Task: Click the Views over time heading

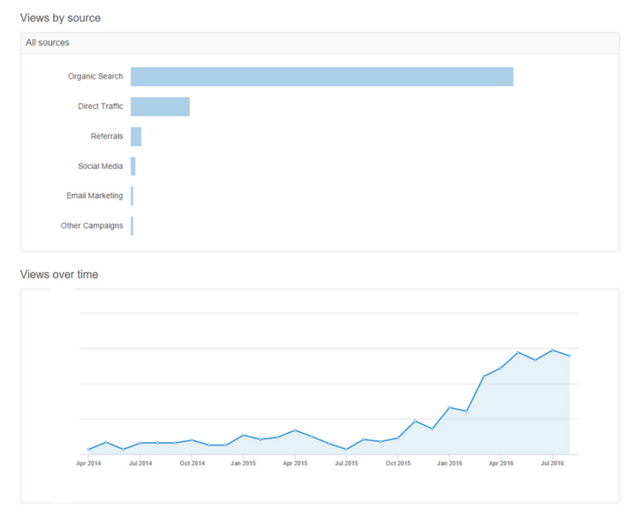Action: (59, 274)
